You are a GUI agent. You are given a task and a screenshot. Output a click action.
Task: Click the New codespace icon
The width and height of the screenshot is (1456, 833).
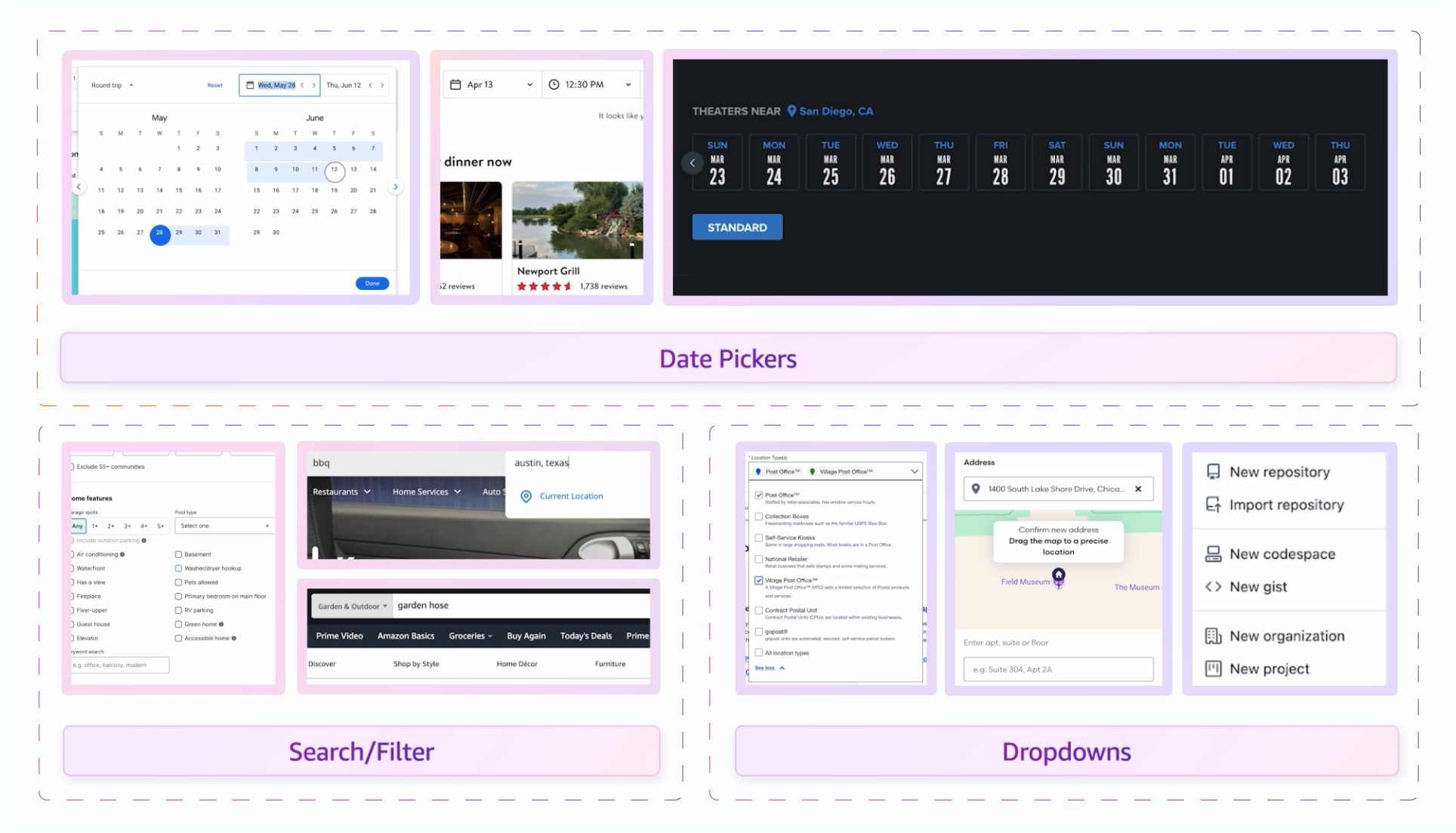point(1213,554)
